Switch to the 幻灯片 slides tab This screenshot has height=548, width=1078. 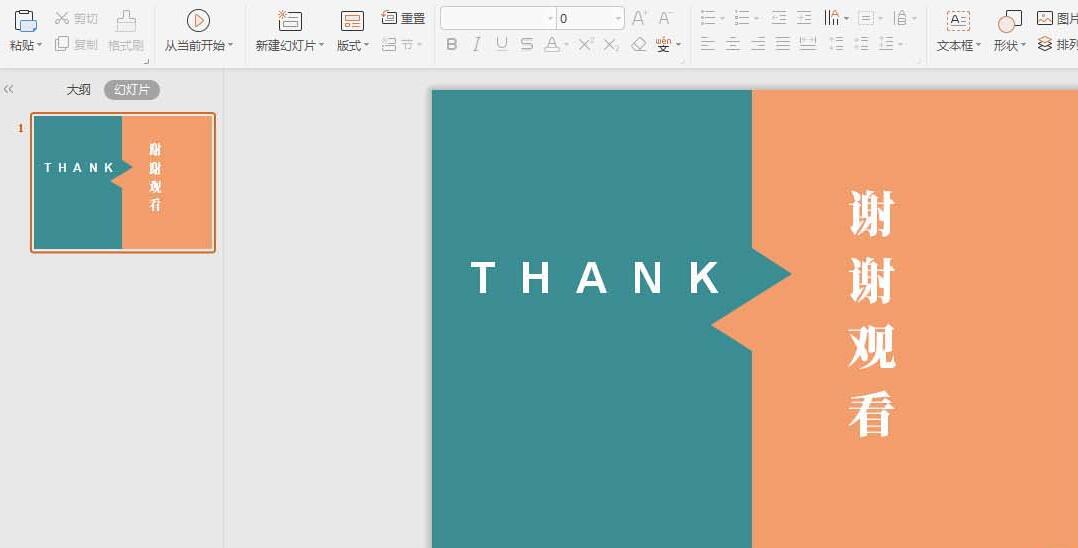132,90
